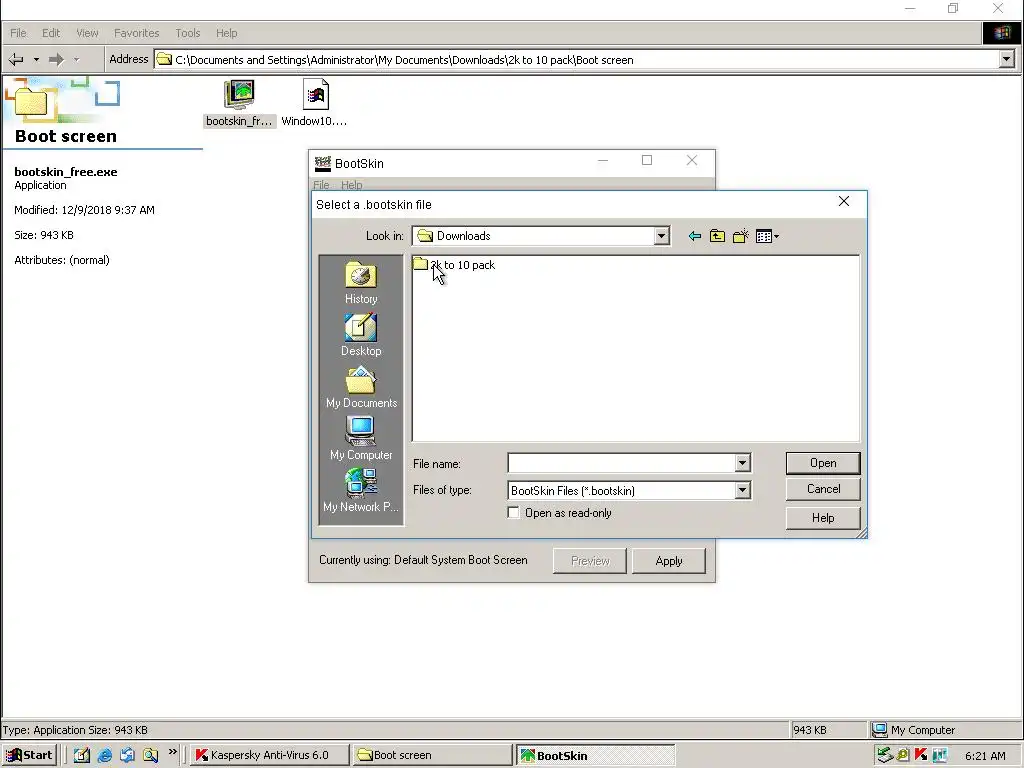Expand the Look in dropdown
This screenshot has height=768, width=1024.
[662, 236]
